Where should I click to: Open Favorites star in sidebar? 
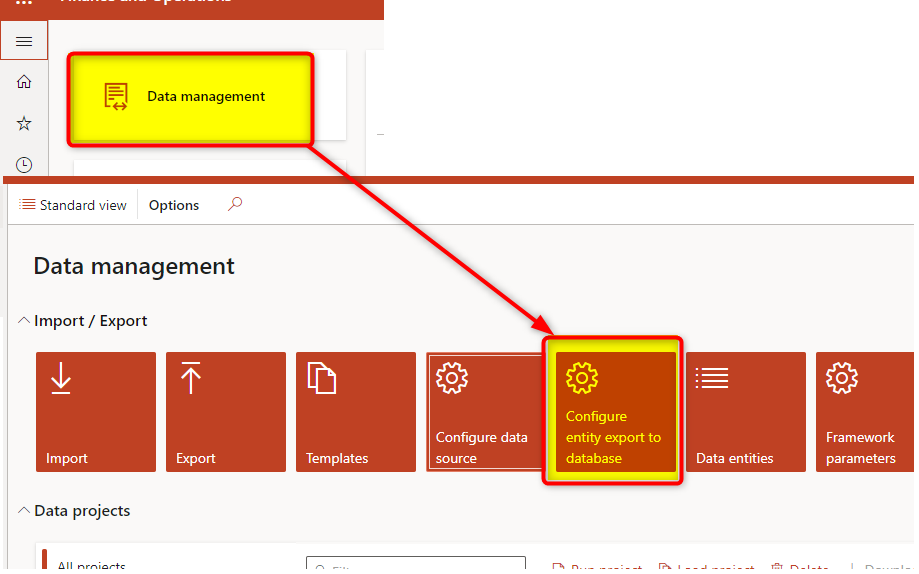coord(24,123)
